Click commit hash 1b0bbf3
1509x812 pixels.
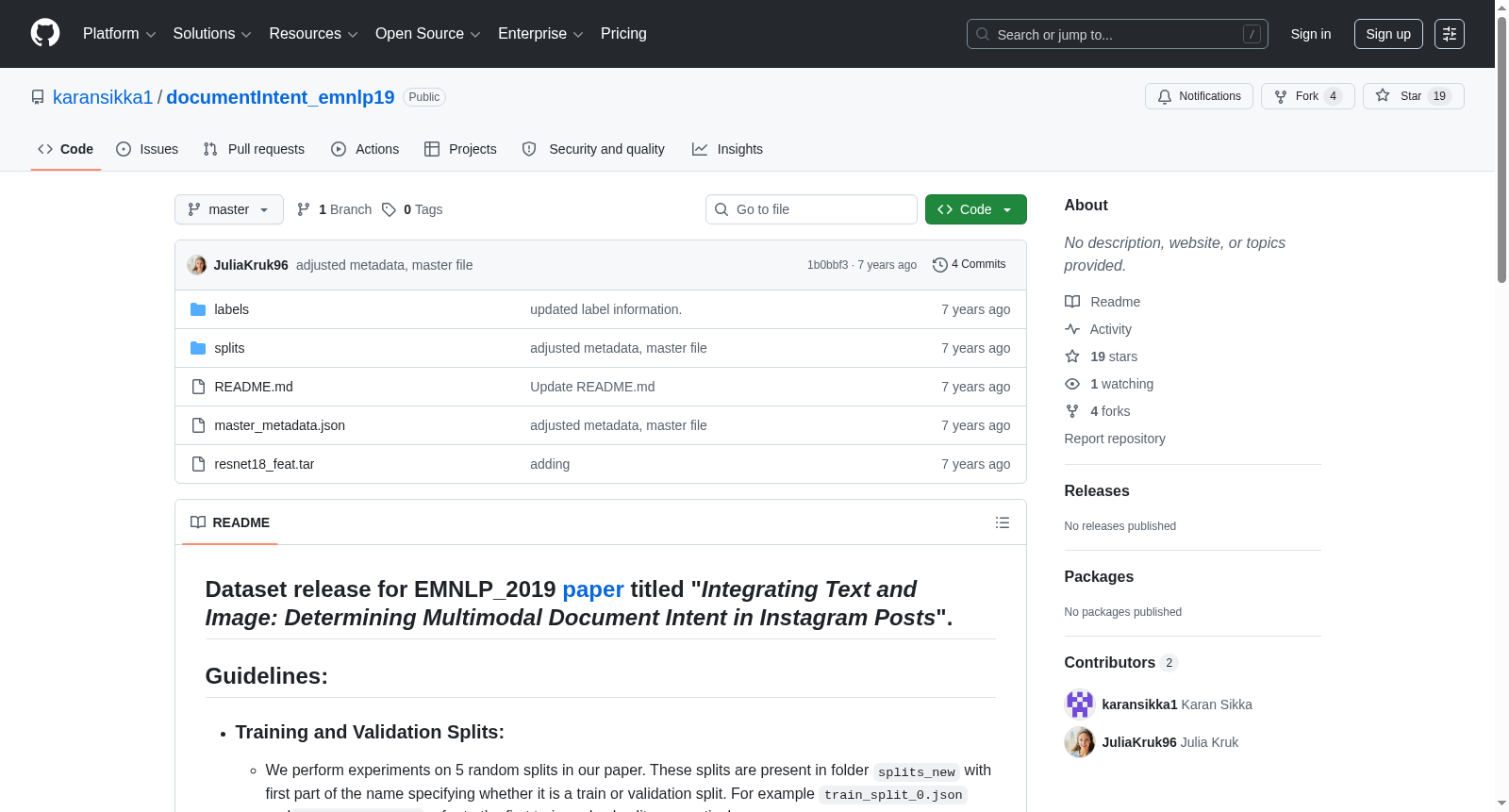[x=827, y=265]
